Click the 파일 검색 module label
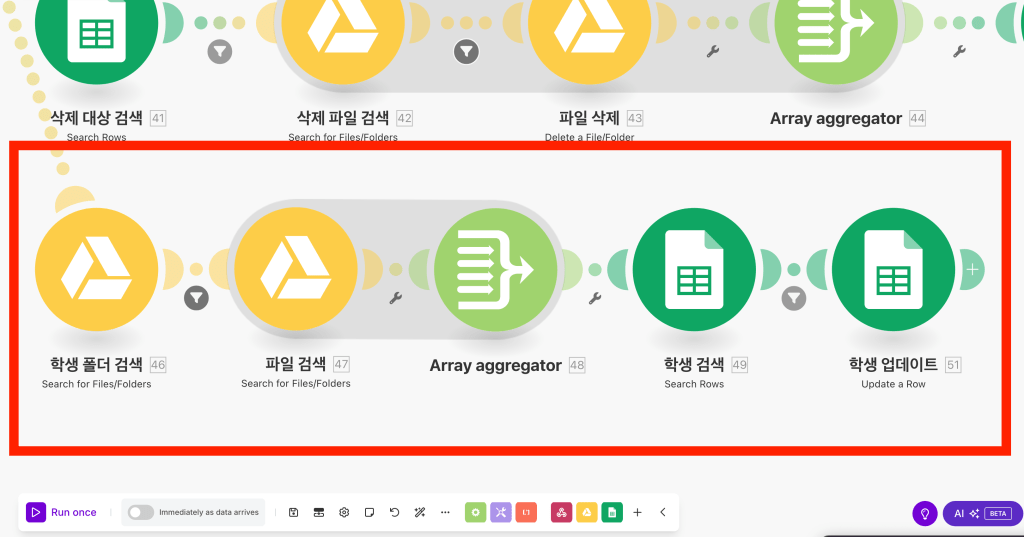The width and height of the screenshot is (1024, 537). [x=295, y=364]
